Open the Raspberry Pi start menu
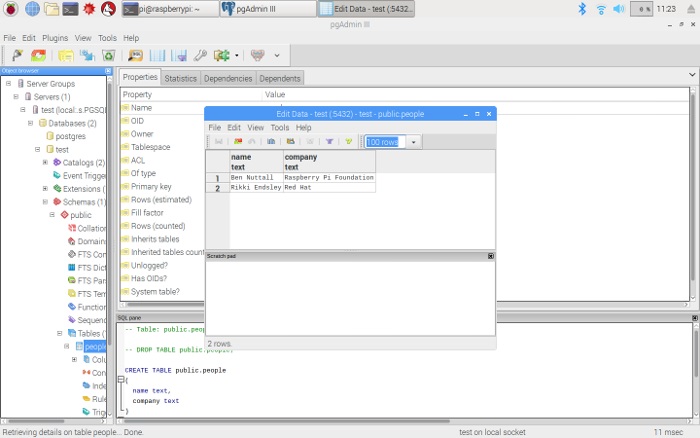 pos(11,9)
